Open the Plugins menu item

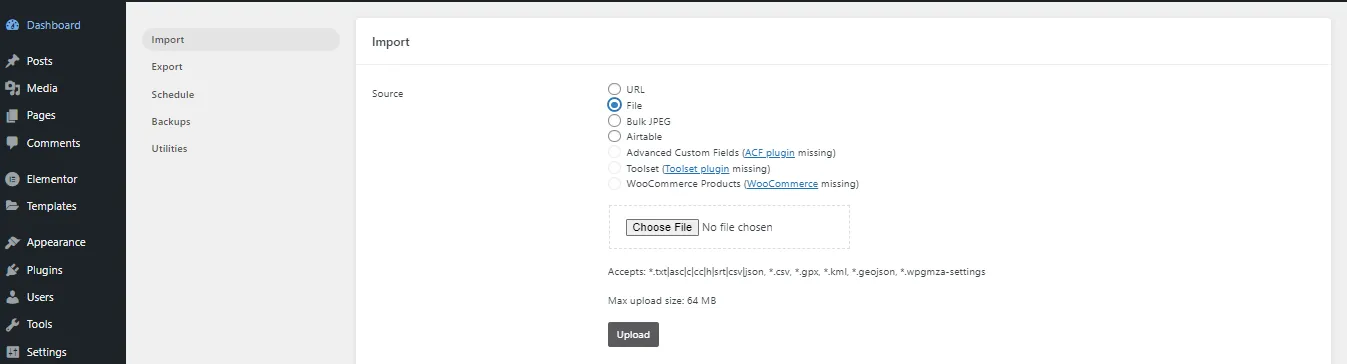[63, 270]
